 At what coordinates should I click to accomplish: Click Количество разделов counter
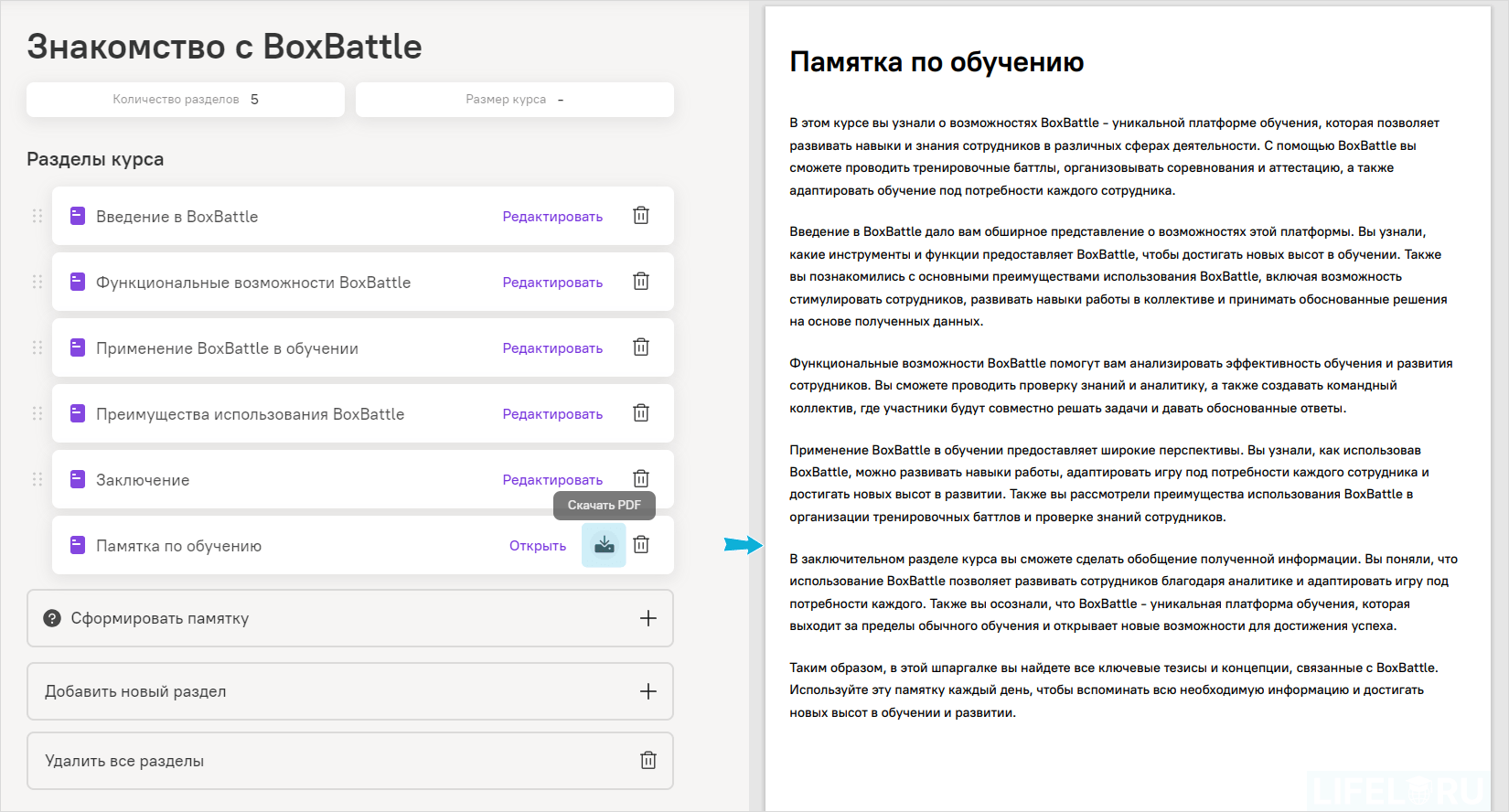click(186, 100)
